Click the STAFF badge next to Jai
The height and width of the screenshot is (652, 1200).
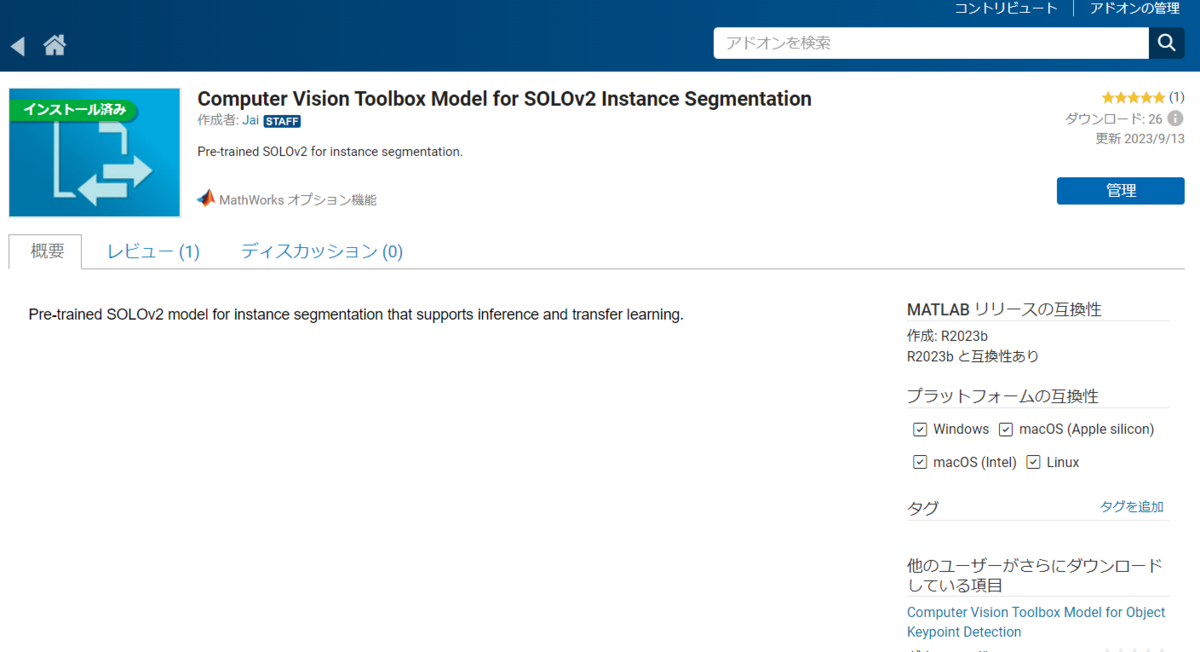coord(282,121)
